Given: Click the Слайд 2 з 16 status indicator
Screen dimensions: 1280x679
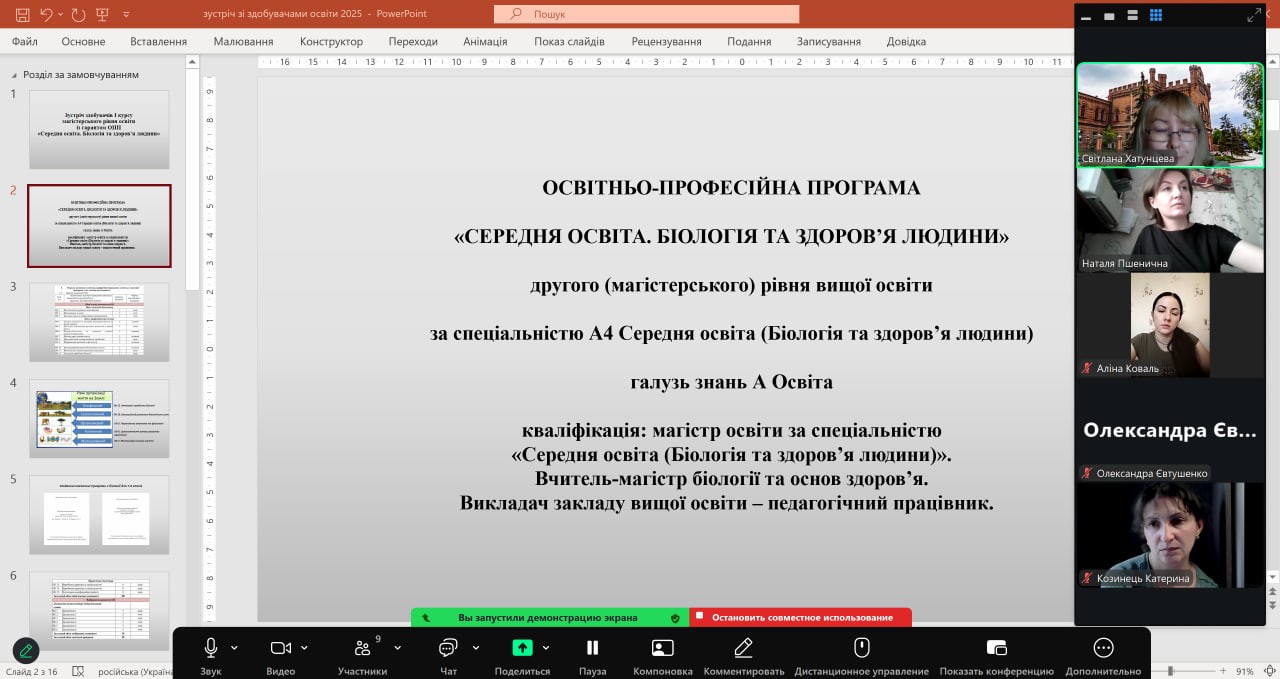Looking at the screenshot, I should click(x=32, y=671).
